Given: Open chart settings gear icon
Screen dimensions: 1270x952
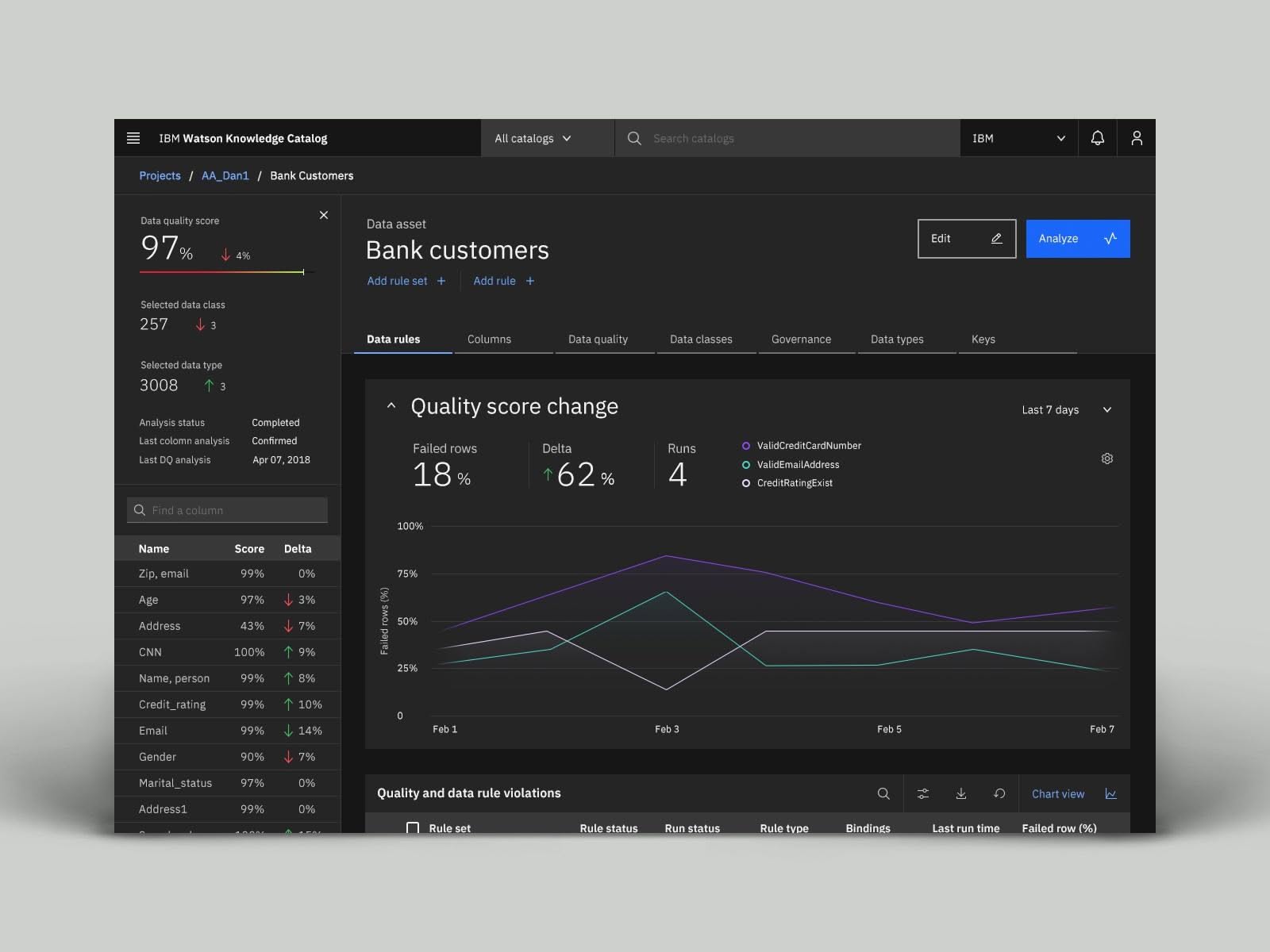Looking at the screenshot, I should coord(1106,459).
